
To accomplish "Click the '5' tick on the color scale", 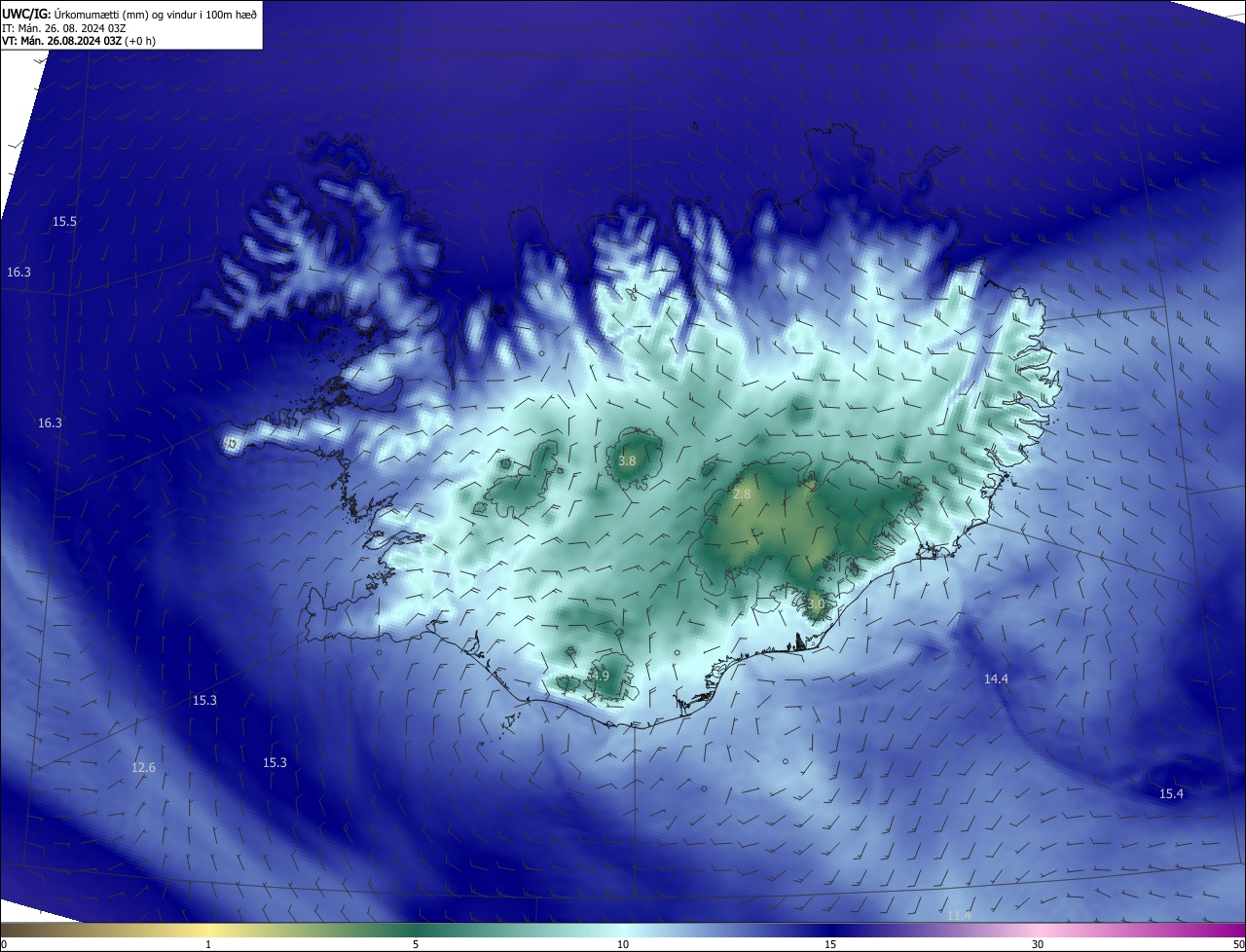I will click(x=416, y=944).
